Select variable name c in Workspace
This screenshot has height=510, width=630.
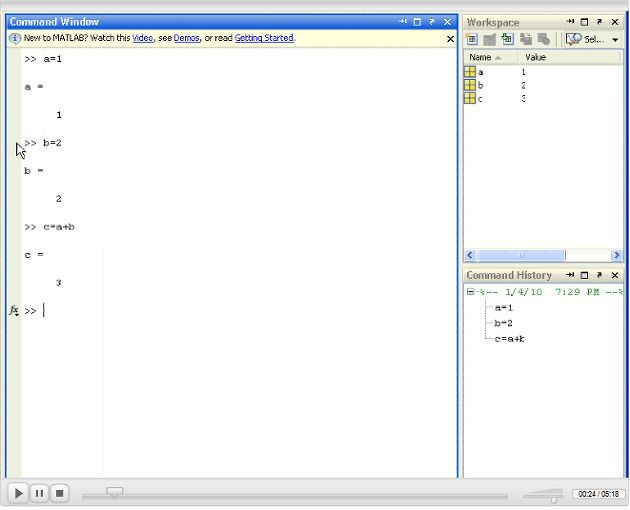(480, 99)
